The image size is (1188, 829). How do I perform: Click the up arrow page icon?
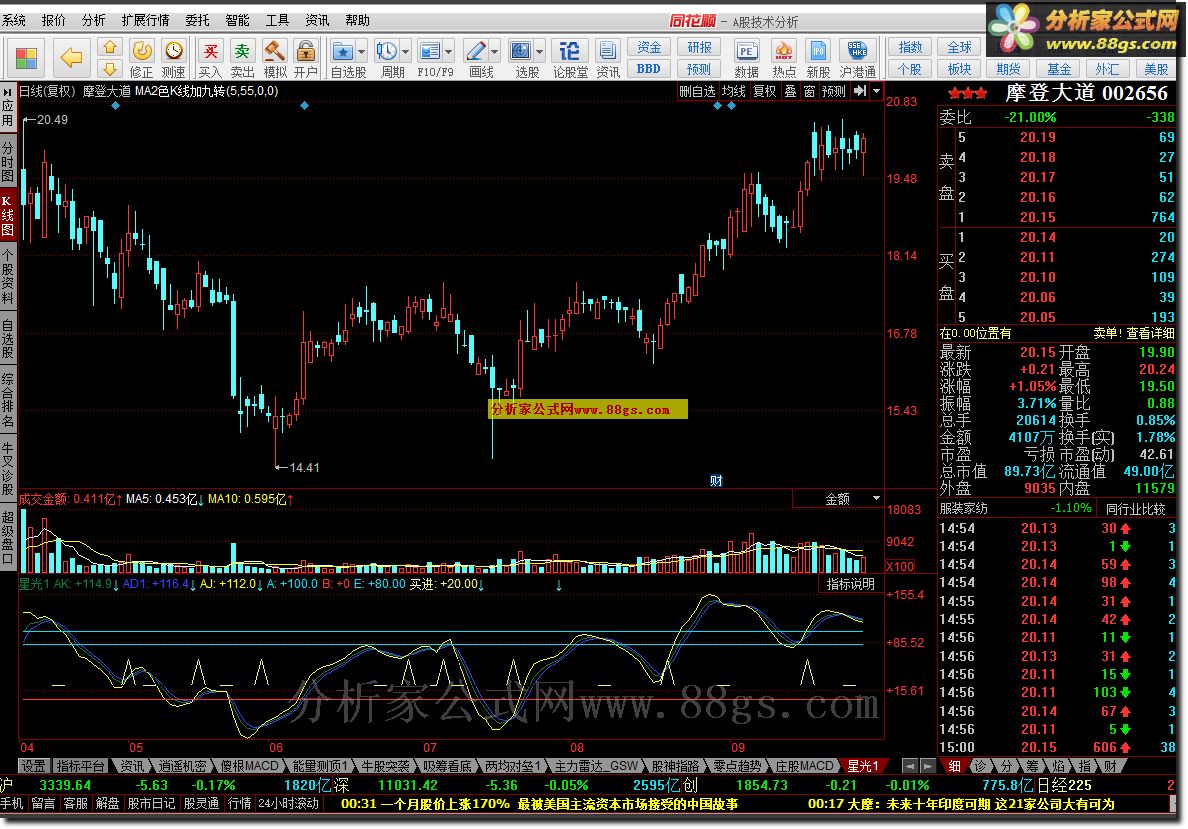point(110,48)
